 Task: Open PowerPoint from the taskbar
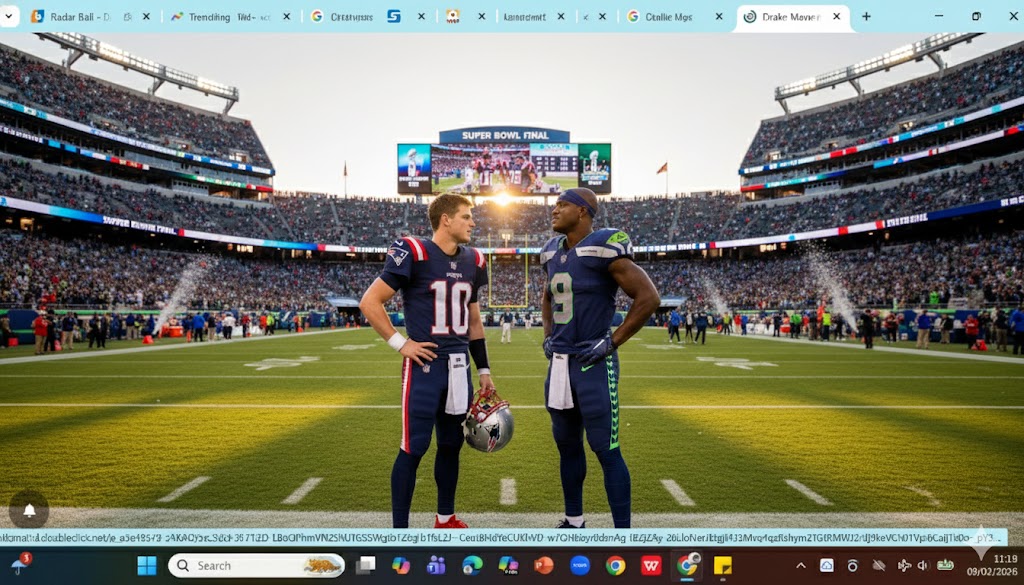point(543,565)
